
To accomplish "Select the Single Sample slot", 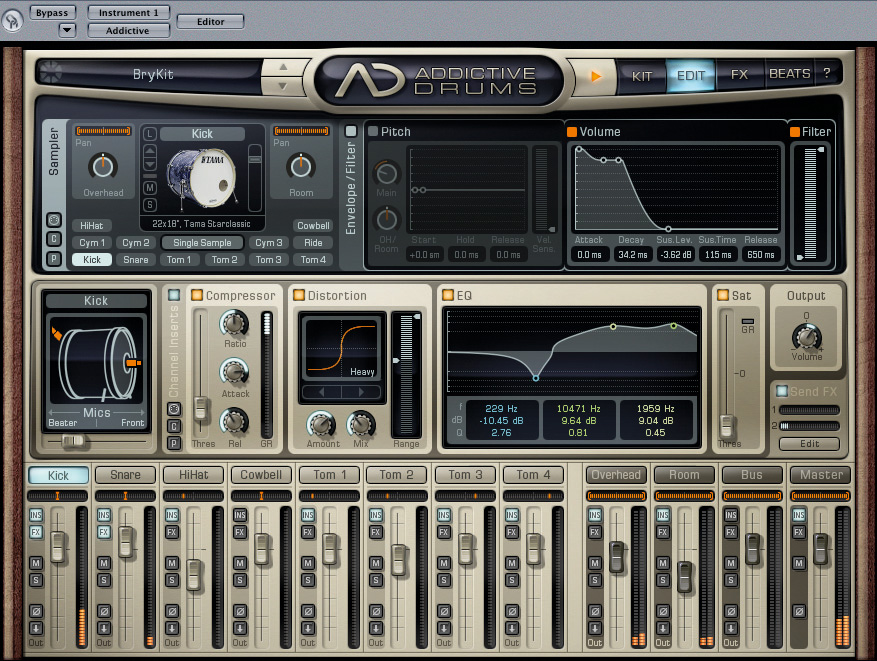I will click(202, 243).
